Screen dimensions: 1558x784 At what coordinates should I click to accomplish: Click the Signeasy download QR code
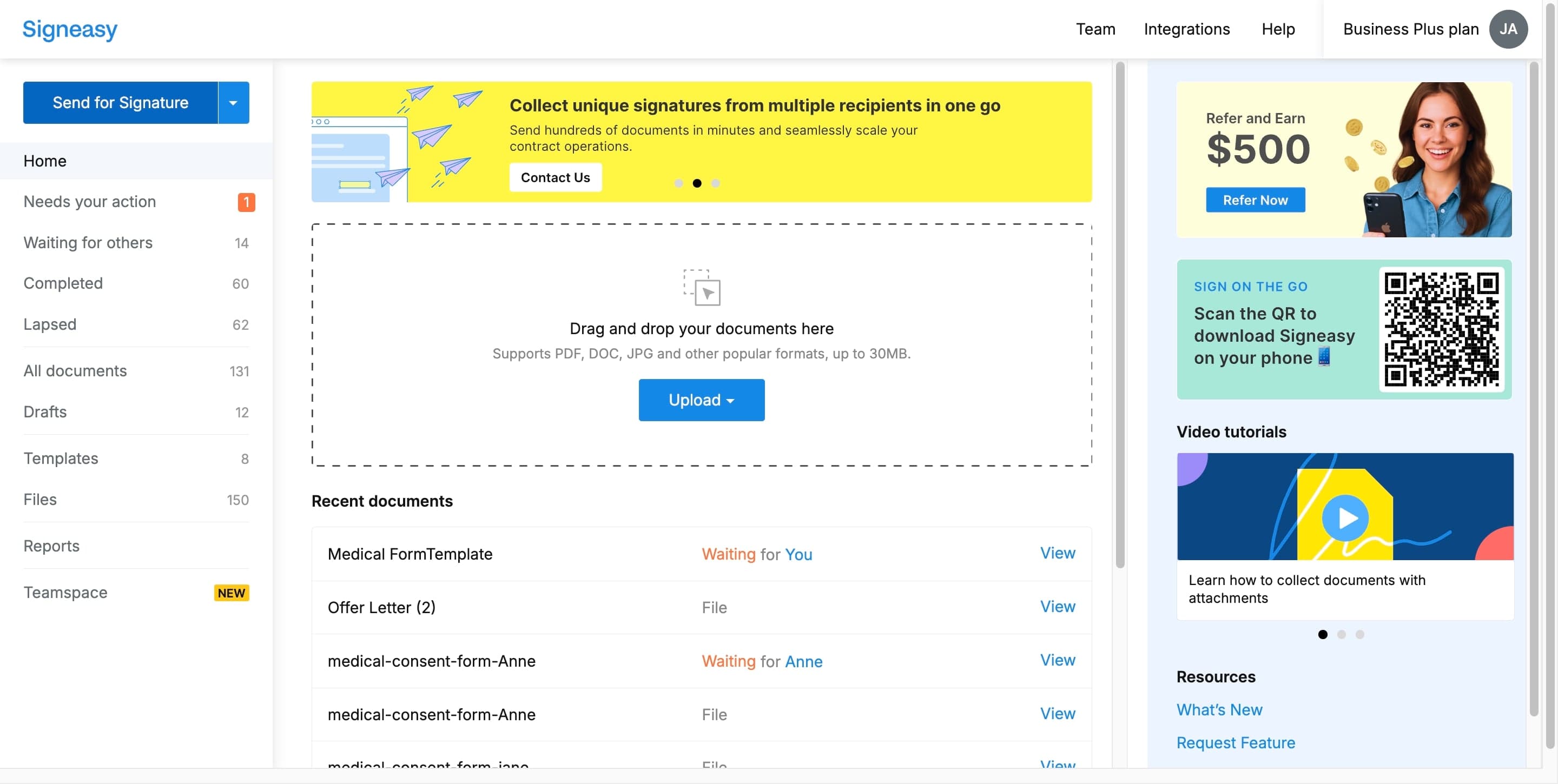(x=1441, y=329)
